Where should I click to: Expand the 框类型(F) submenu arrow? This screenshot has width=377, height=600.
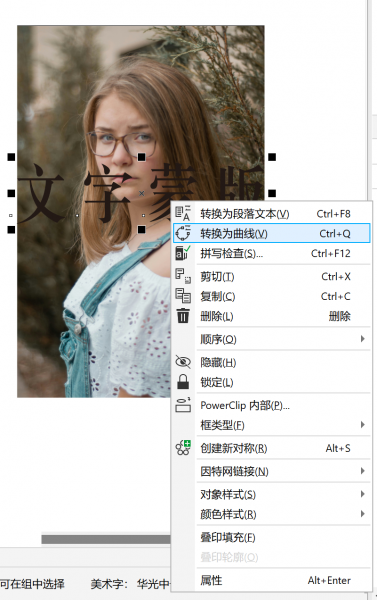[x=362, y=424]
